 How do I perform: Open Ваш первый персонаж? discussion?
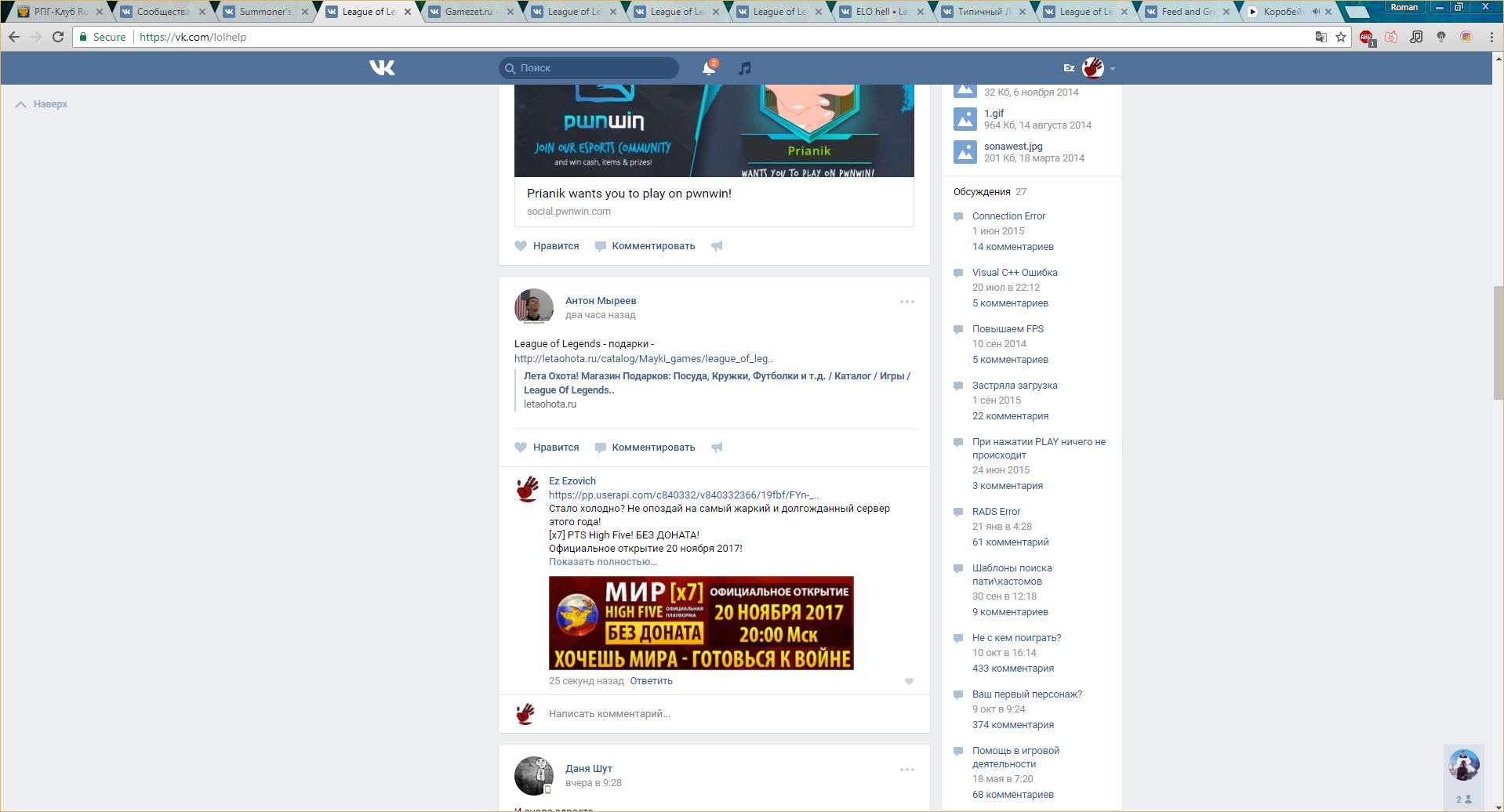(x=1026, y=694)
